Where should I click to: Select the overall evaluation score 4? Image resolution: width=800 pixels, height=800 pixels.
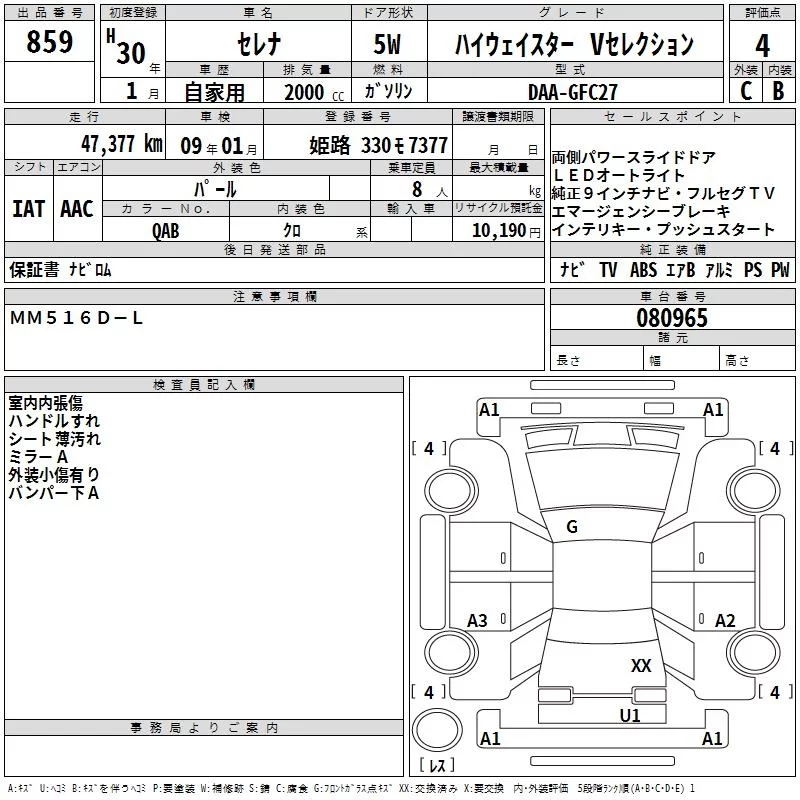(x=762, y=45)
